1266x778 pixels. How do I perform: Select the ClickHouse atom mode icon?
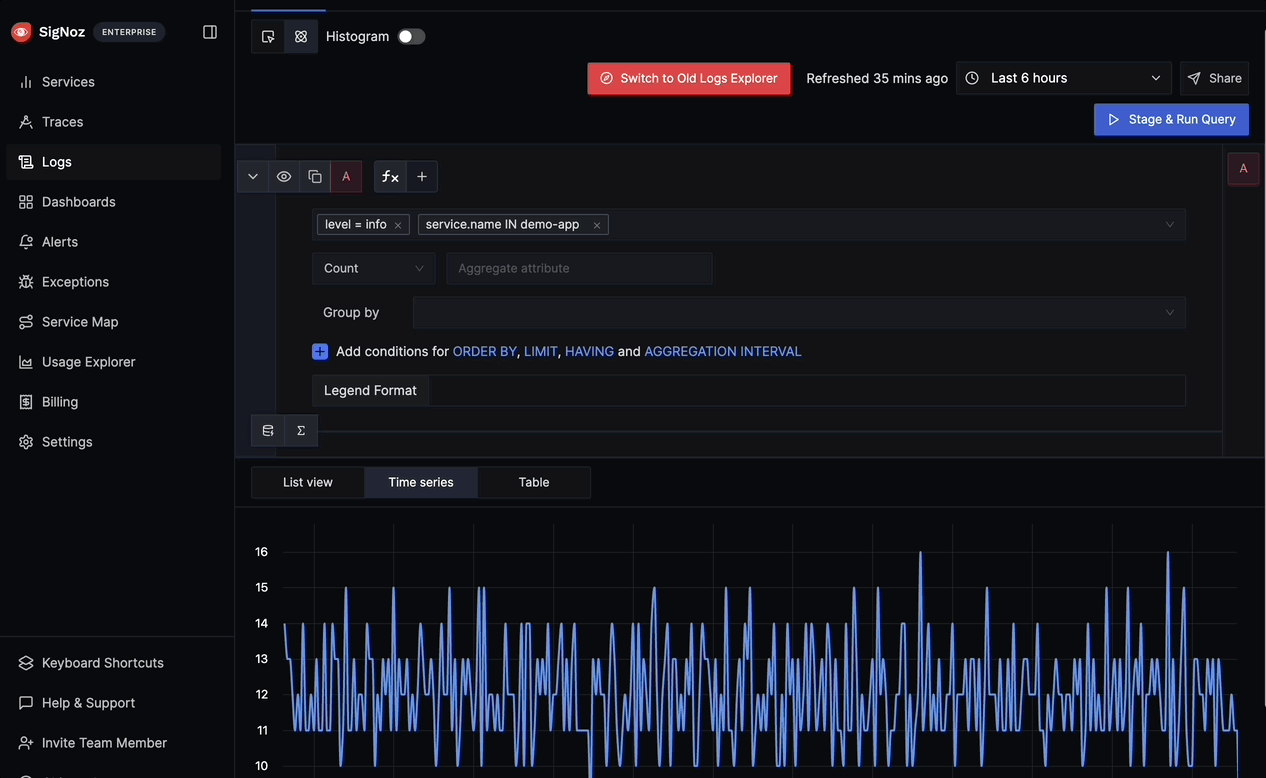(x=301, y=37)
